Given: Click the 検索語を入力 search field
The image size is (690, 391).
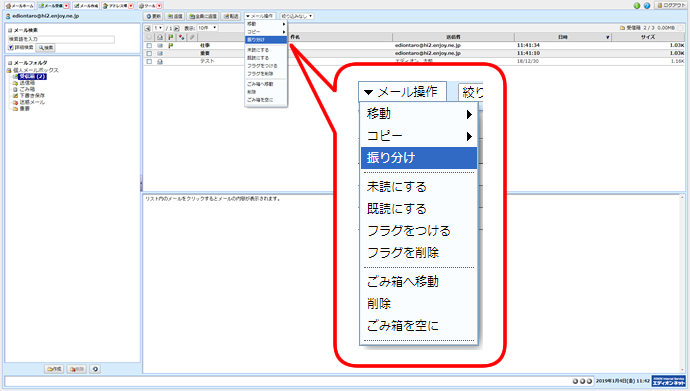Looking at the screenshot, I should 61,39.
